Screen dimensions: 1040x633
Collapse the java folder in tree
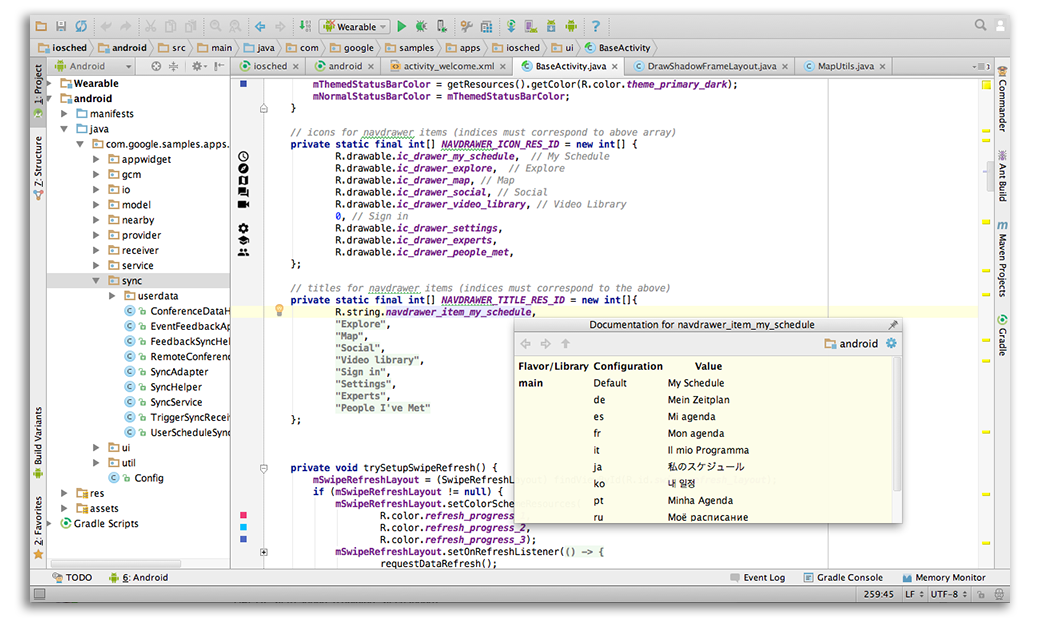coord(64,129)
